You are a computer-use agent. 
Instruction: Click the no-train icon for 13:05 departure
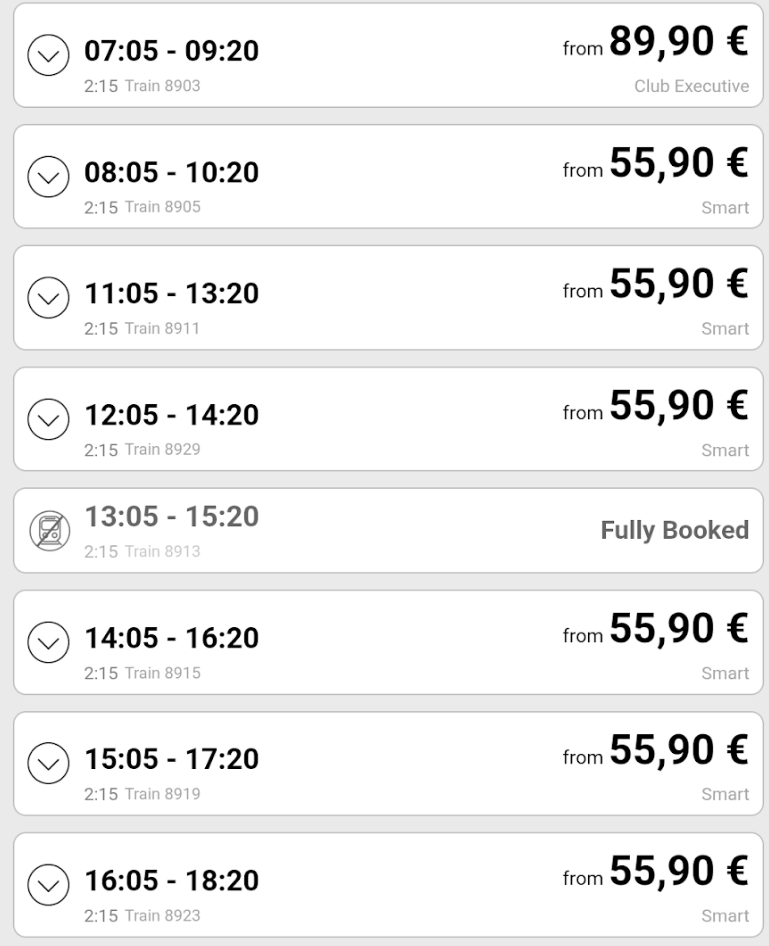point(48,530)
